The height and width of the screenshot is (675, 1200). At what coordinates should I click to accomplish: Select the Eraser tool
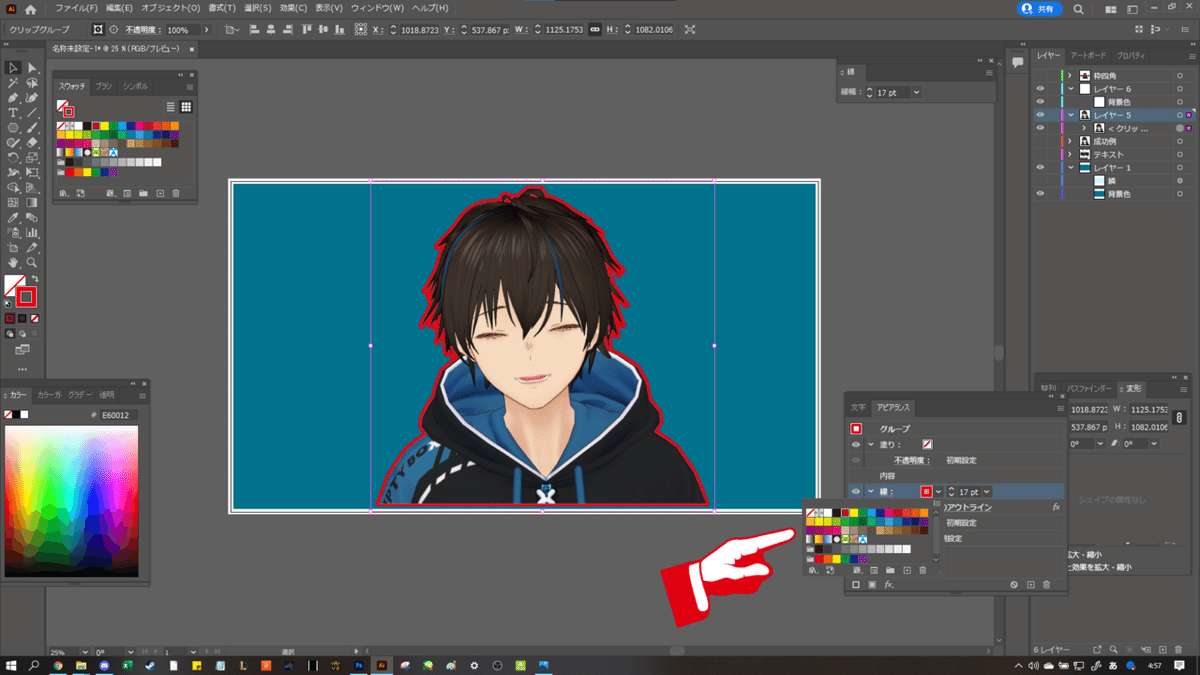[x=32, y=143]
